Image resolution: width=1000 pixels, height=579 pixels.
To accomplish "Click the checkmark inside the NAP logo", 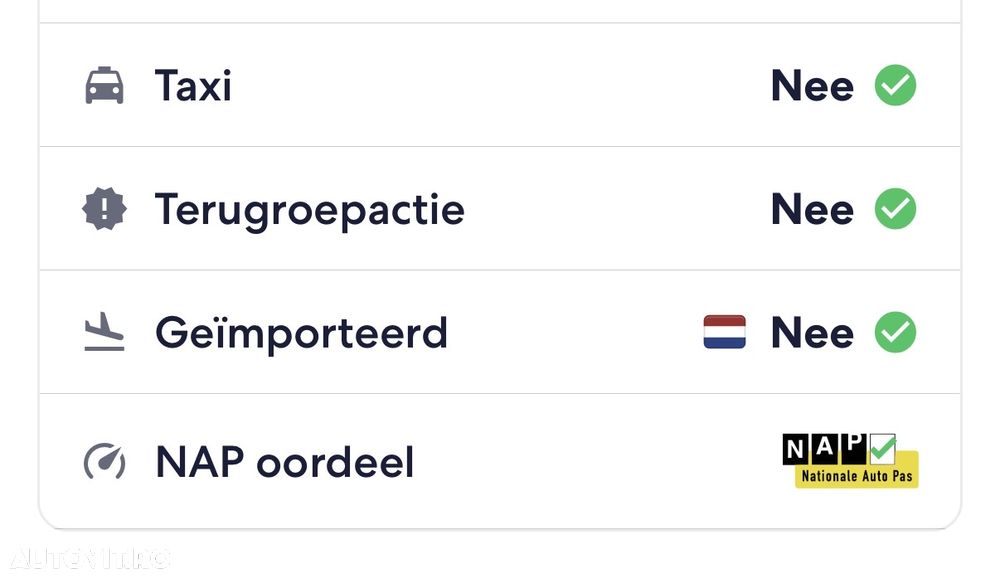I will click(x=882, y=447).
